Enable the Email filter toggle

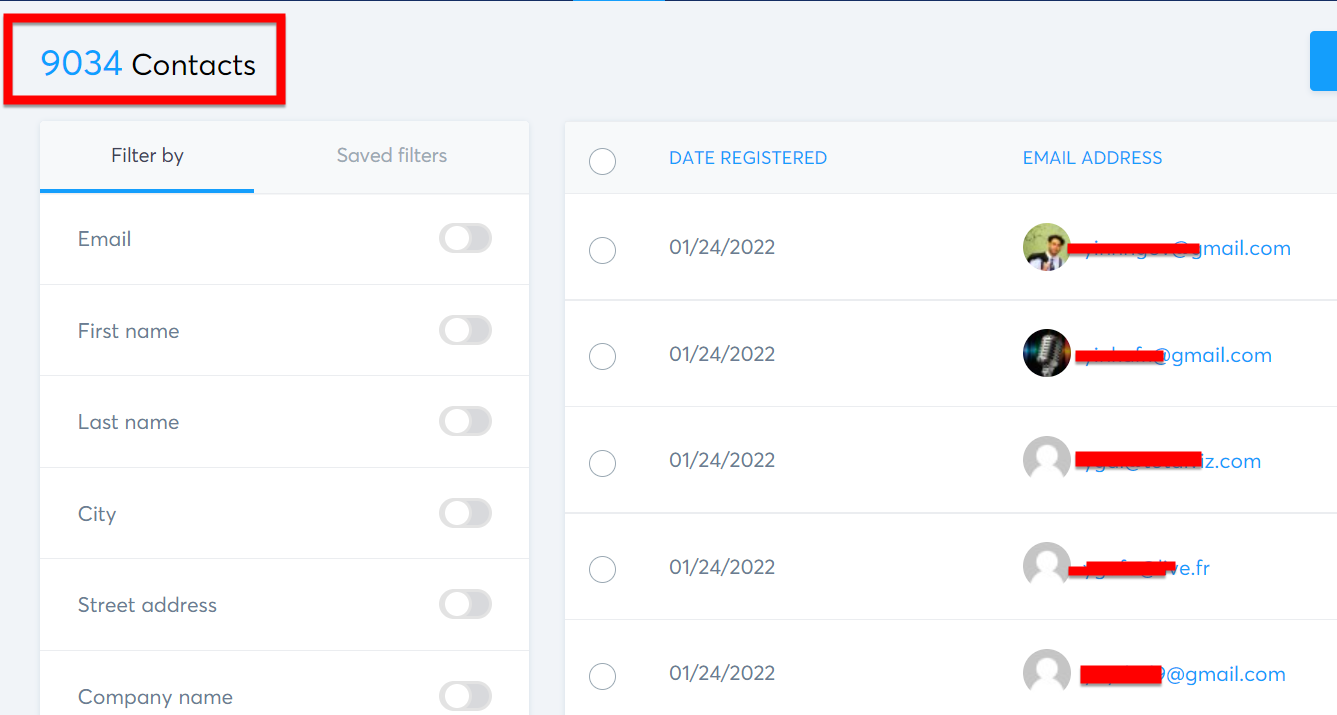click(x=465, y=238)
